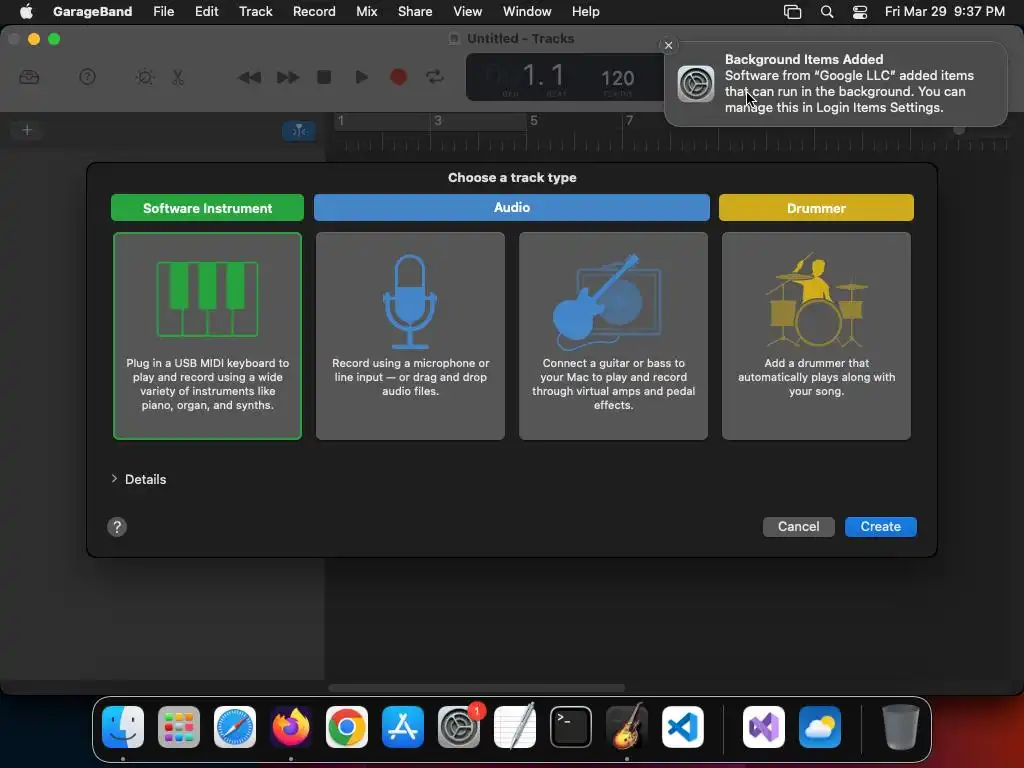
Task: Select the Software Instrument piano keyboard card
Action: 208,336
